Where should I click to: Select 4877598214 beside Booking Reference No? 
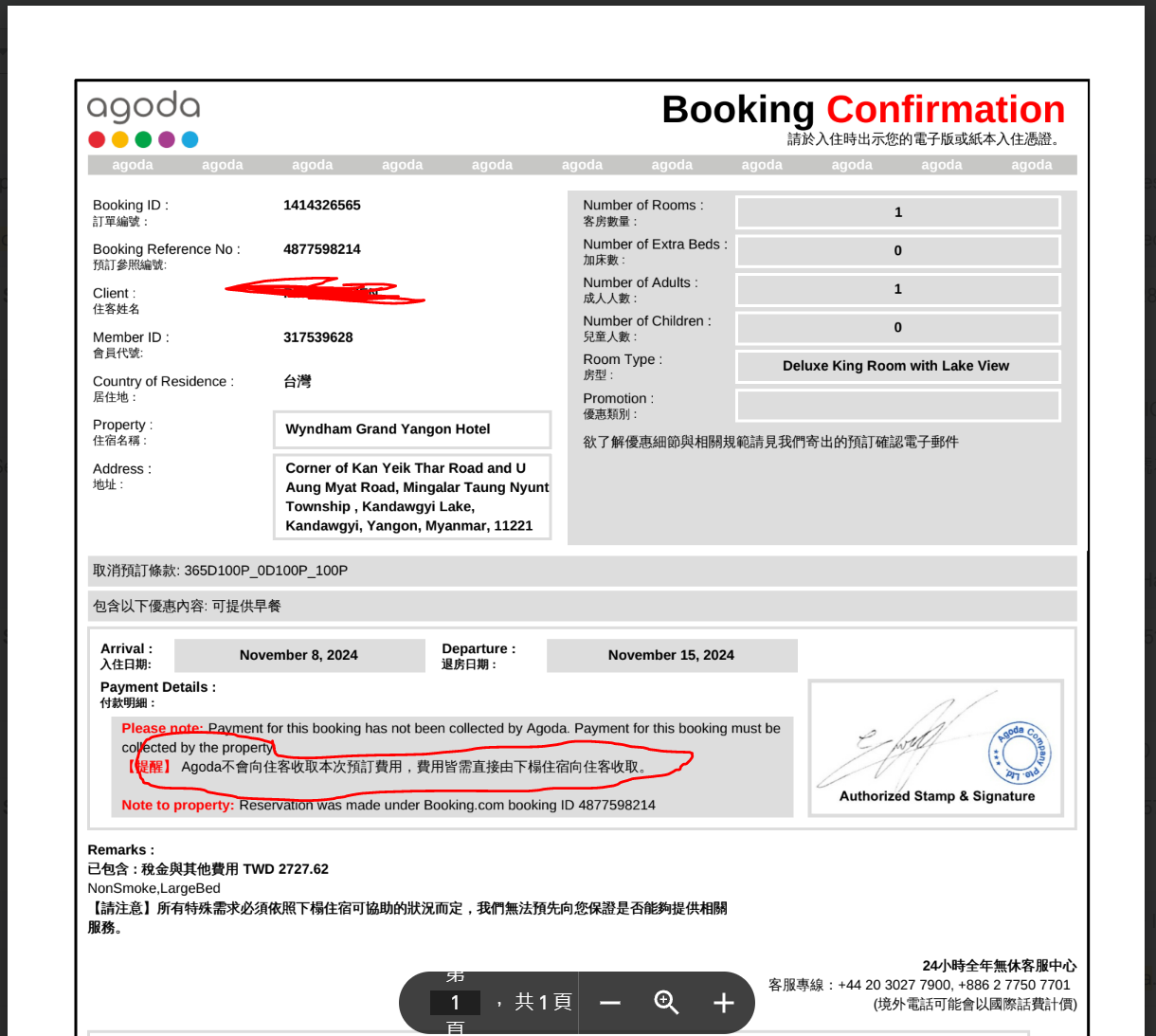[322, 249]
